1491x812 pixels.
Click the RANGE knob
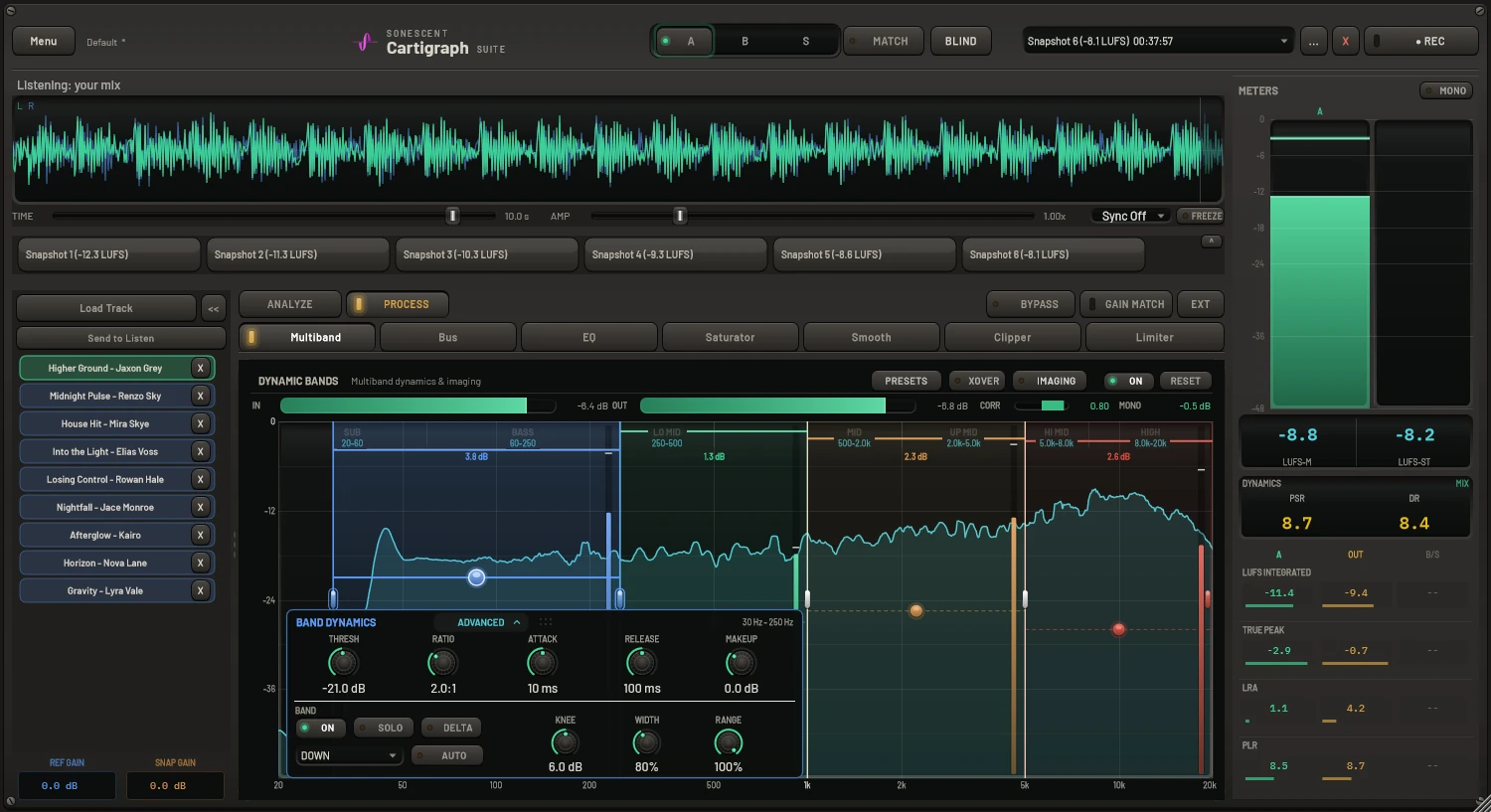[x=728, y=741]
